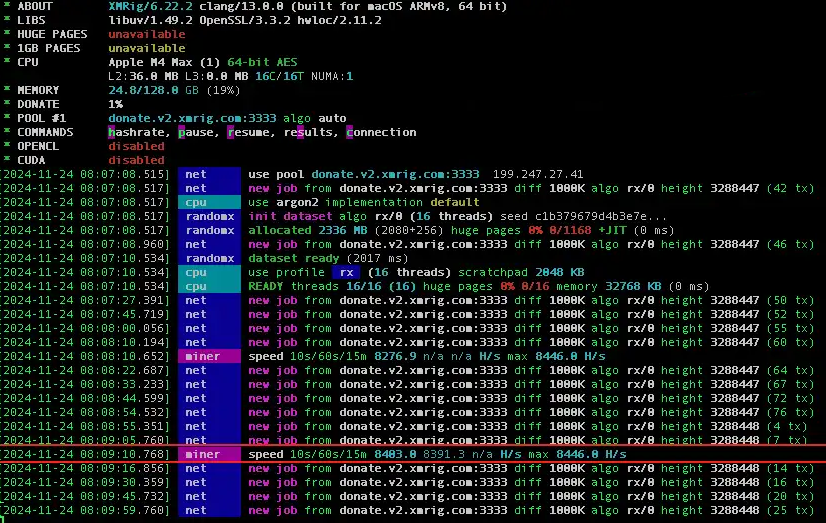Click the 'connection' command word
Viewport: 826px width, 523px height.
click(x=381, y=132)
